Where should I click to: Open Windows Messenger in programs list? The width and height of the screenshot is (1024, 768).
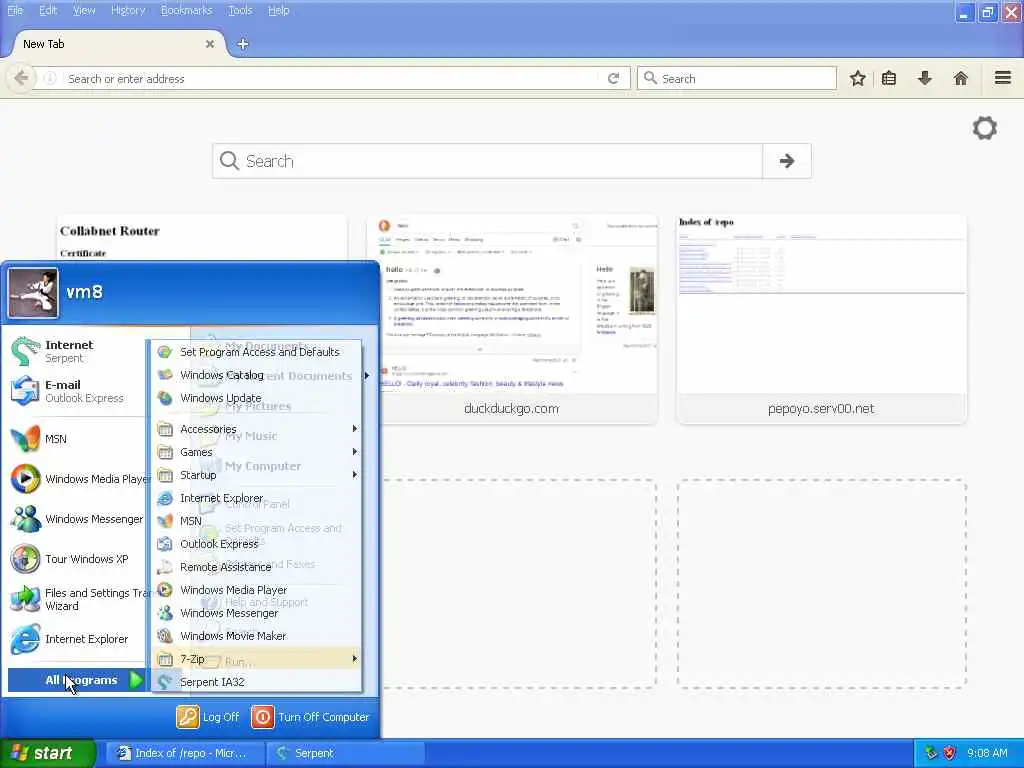(257, 613)
